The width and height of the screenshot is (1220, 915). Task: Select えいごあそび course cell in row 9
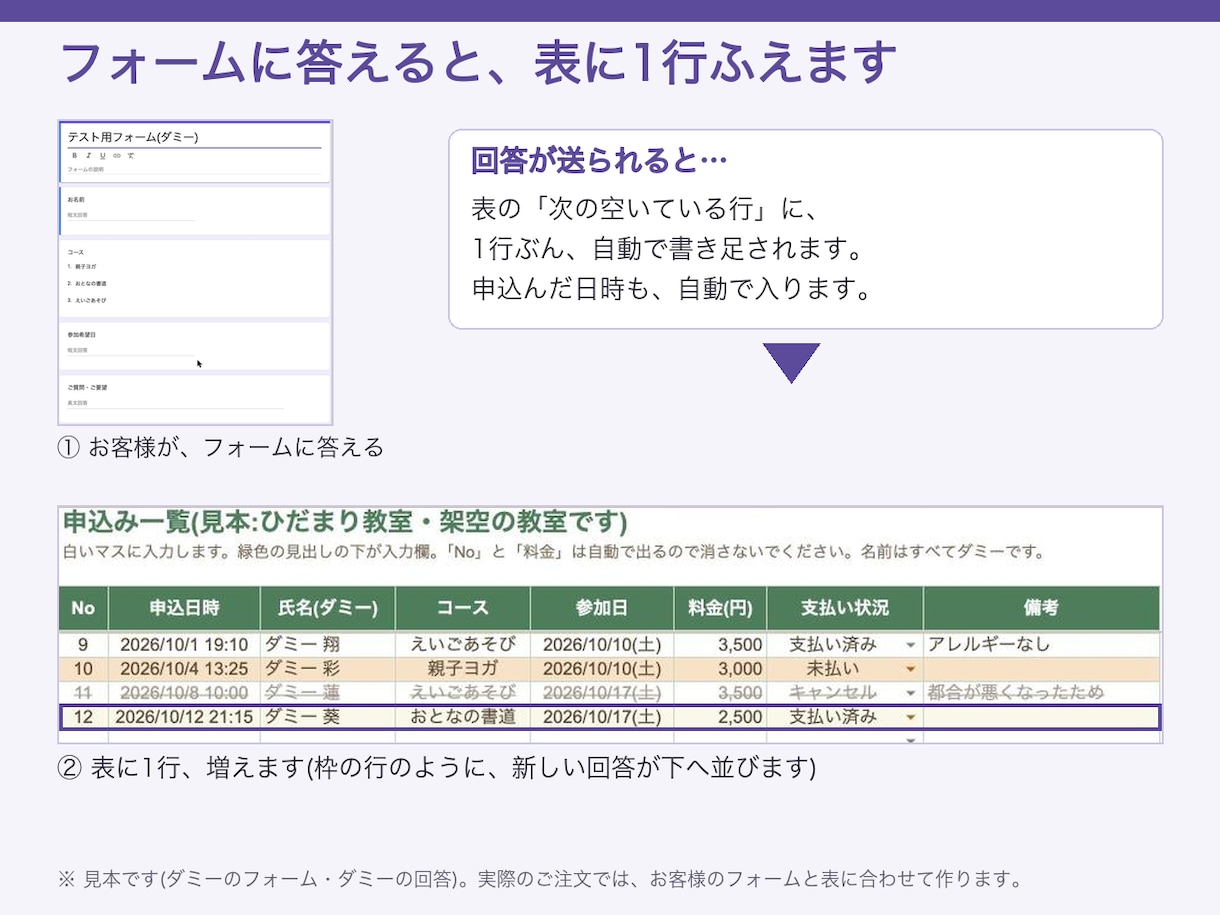463,645
